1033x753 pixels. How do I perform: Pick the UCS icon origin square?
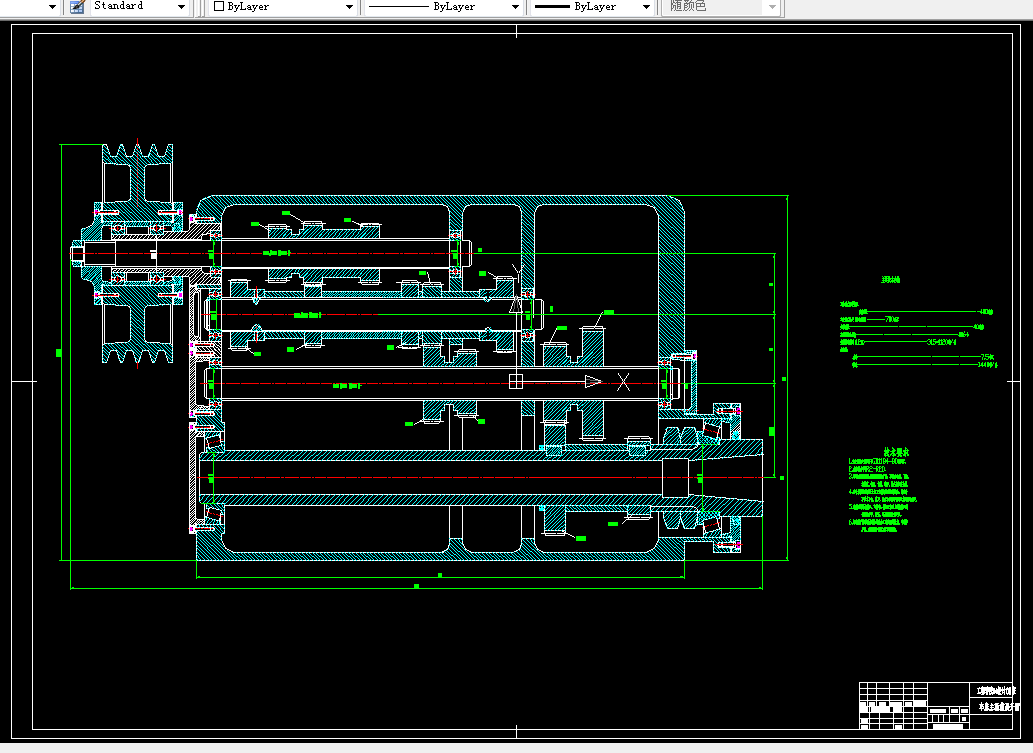click(516, 381)
